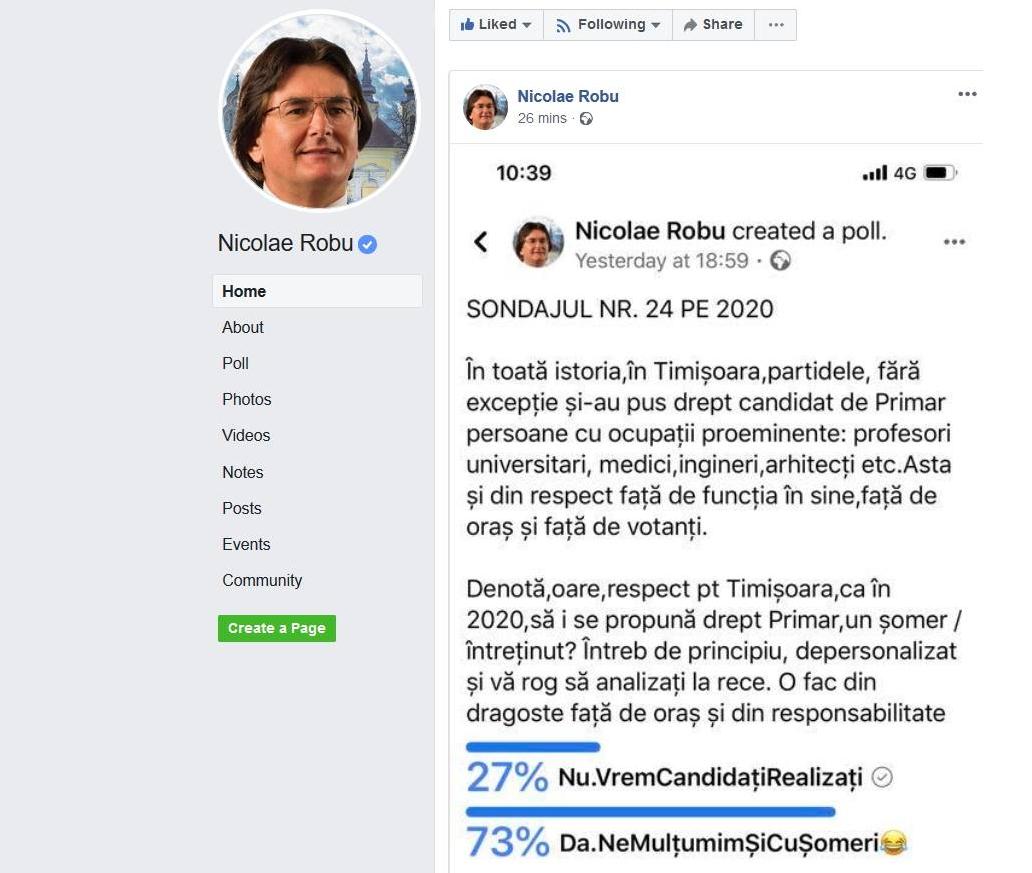Click the three dots in the poll header
1032x873 pixels.
(954, 242)
